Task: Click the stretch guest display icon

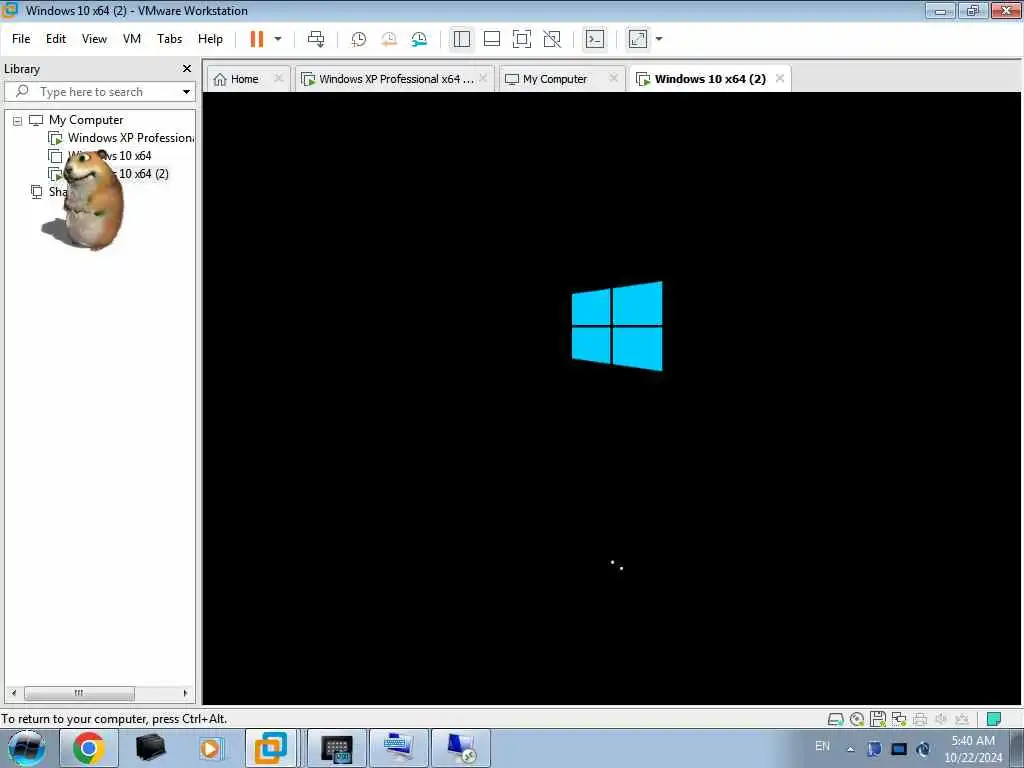Action: point(638,39)
